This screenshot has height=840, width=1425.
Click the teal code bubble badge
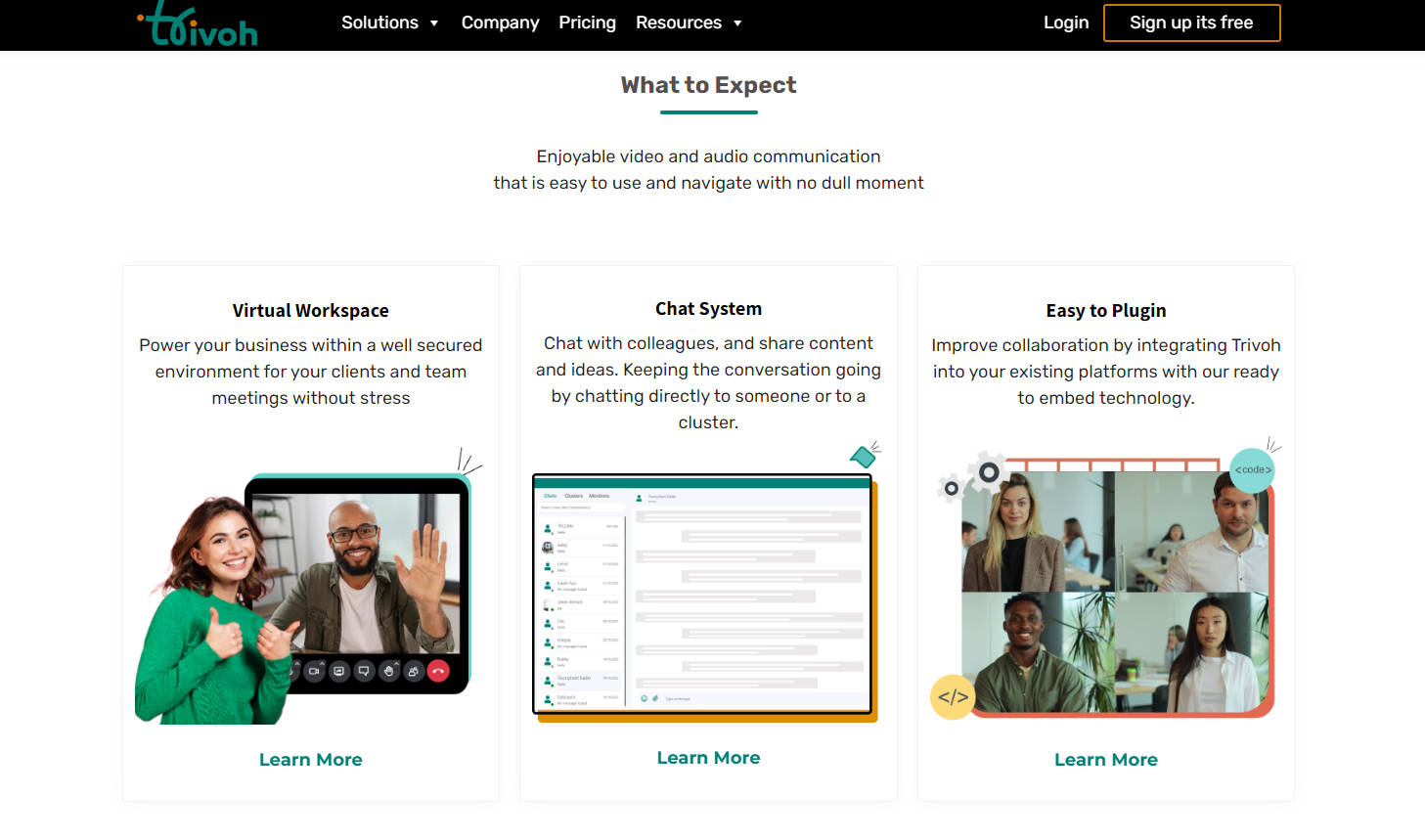pyautogui.click(x=1252, y=470)
